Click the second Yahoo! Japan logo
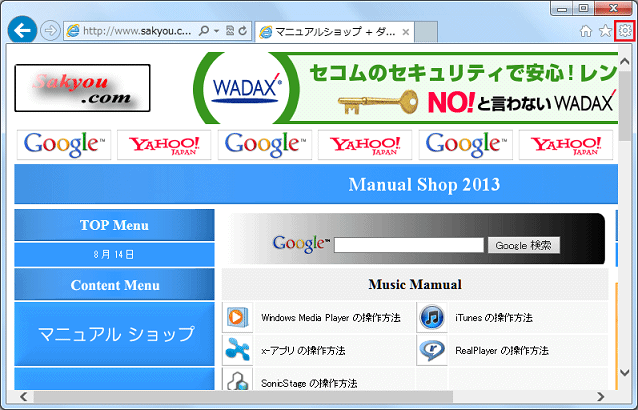 pyautogui.click(x=365, y=145)
